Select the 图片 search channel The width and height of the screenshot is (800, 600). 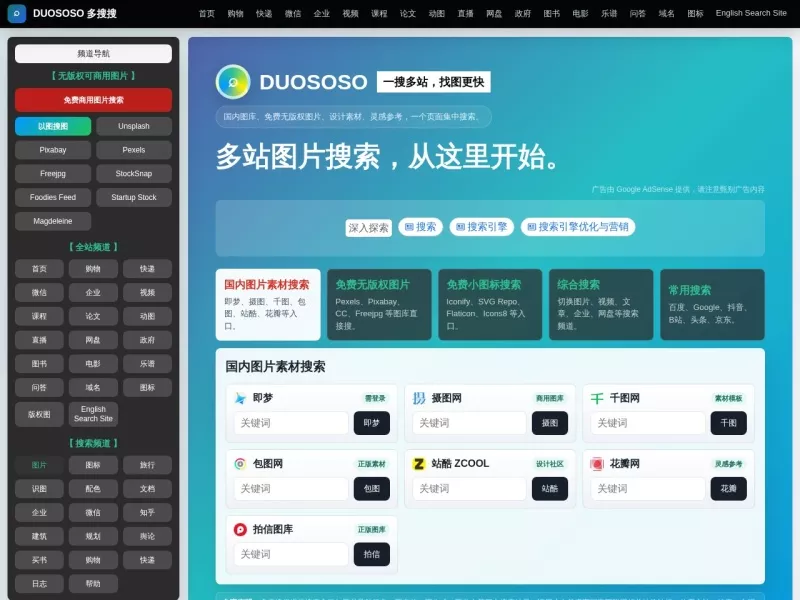coord(39,465)
